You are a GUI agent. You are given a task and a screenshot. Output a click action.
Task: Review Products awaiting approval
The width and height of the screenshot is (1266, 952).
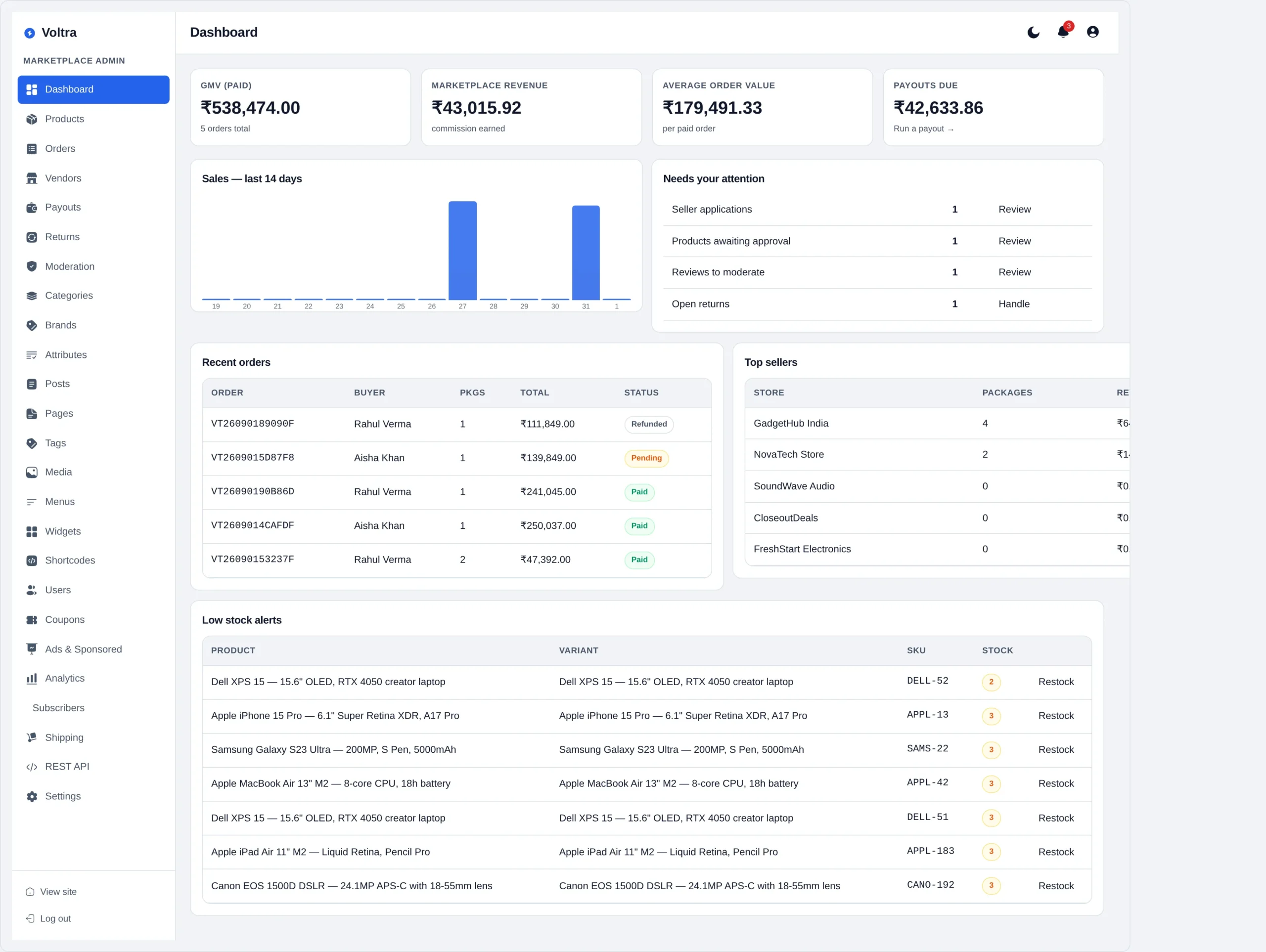click(1015, 241)
